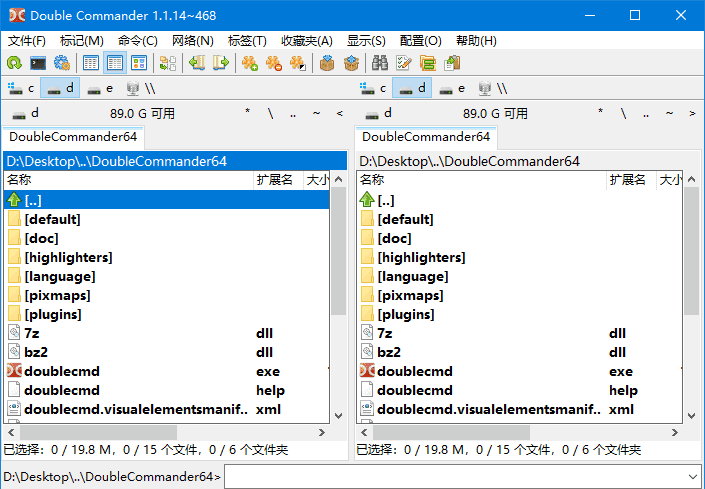Image resolution: width=705 pixels, height=489 pixels.
Task: Select drive c in right panel
Action: coord(373,88)
